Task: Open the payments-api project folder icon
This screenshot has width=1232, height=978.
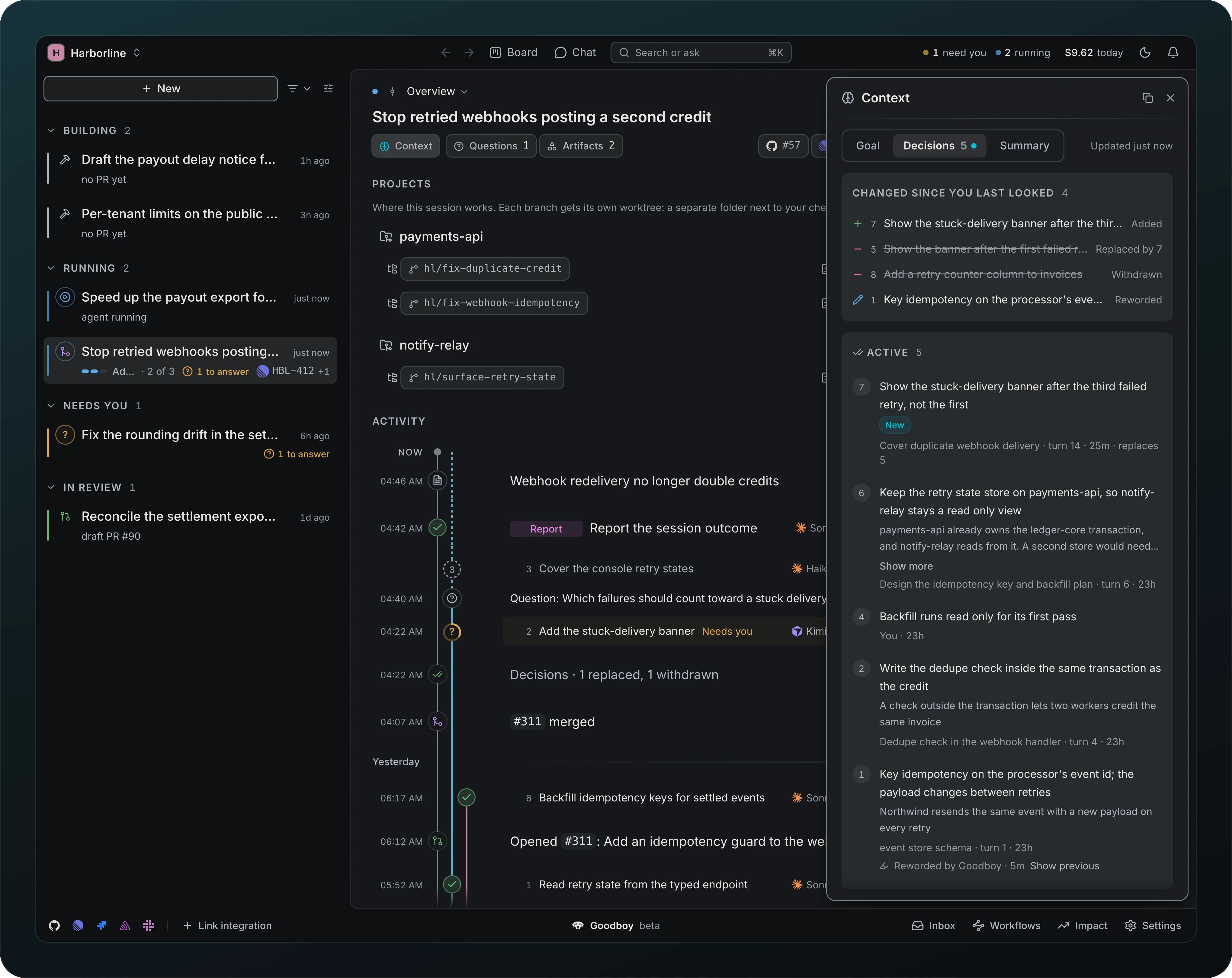Action: pyautogui.click(x=386, y=237)
